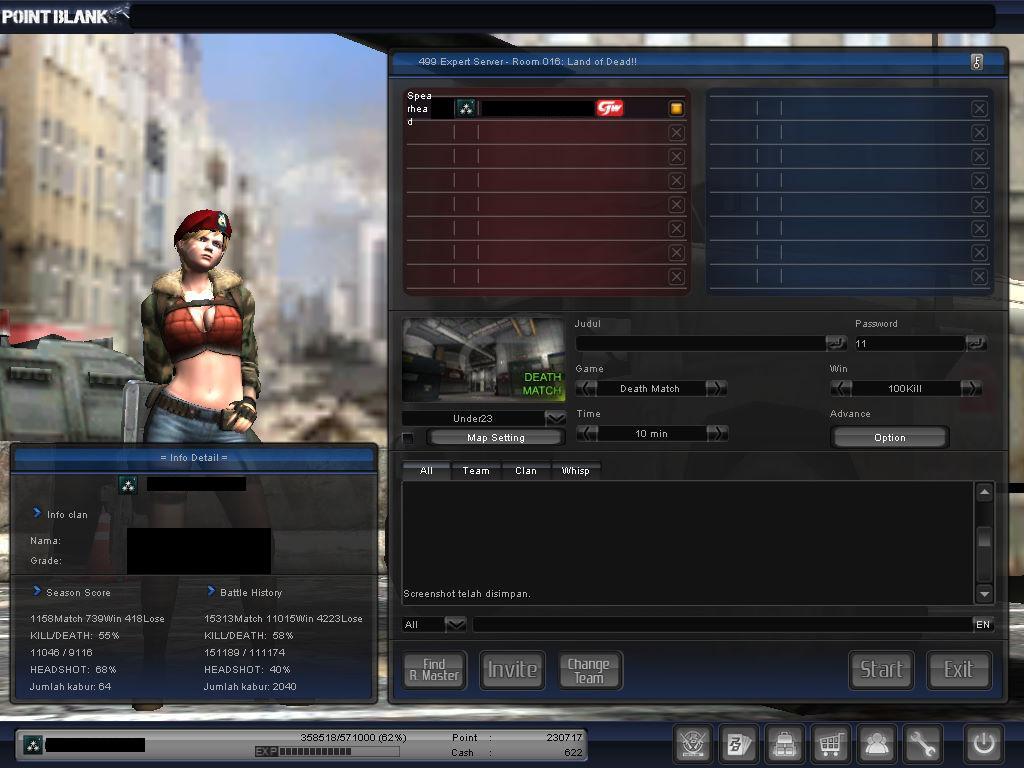Image resolution: width=1024 pixels, height=768 pixels.
Task: Click the power quit icon
Action: 984,744
